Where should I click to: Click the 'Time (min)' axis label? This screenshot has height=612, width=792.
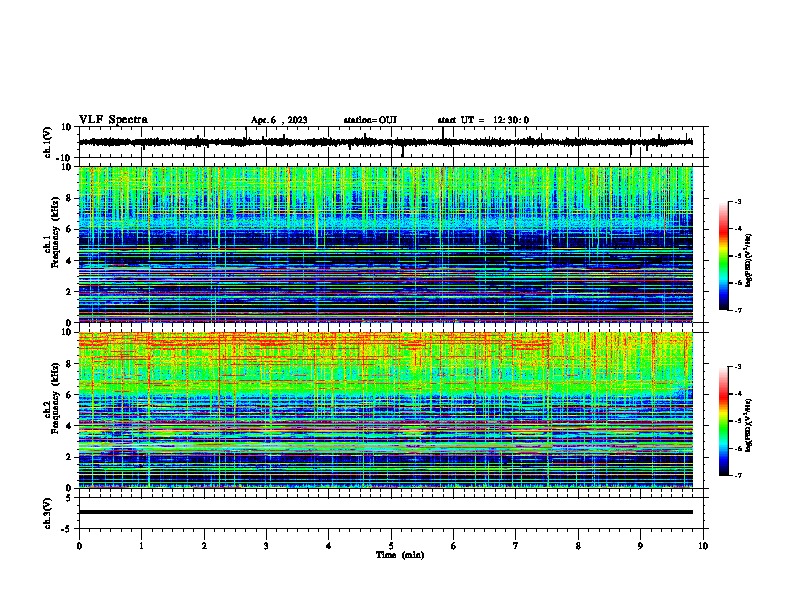point(400,555)
